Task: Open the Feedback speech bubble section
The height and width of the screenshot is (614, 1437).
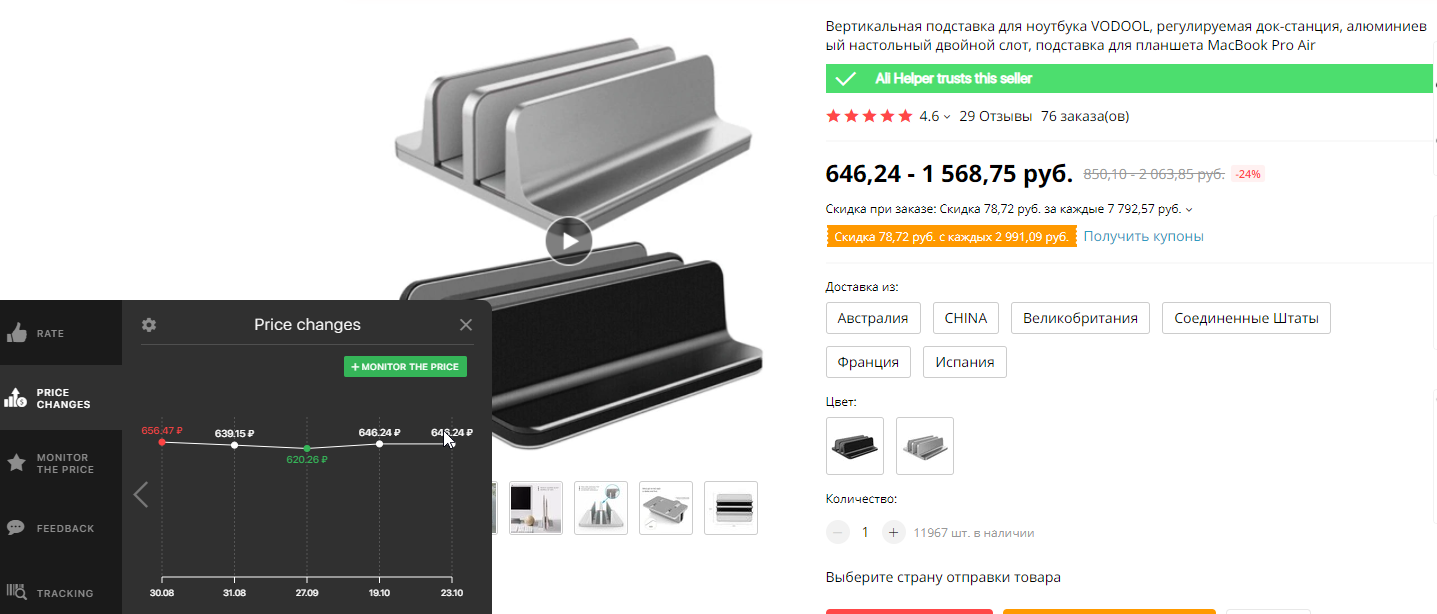Action: [60, 528]
